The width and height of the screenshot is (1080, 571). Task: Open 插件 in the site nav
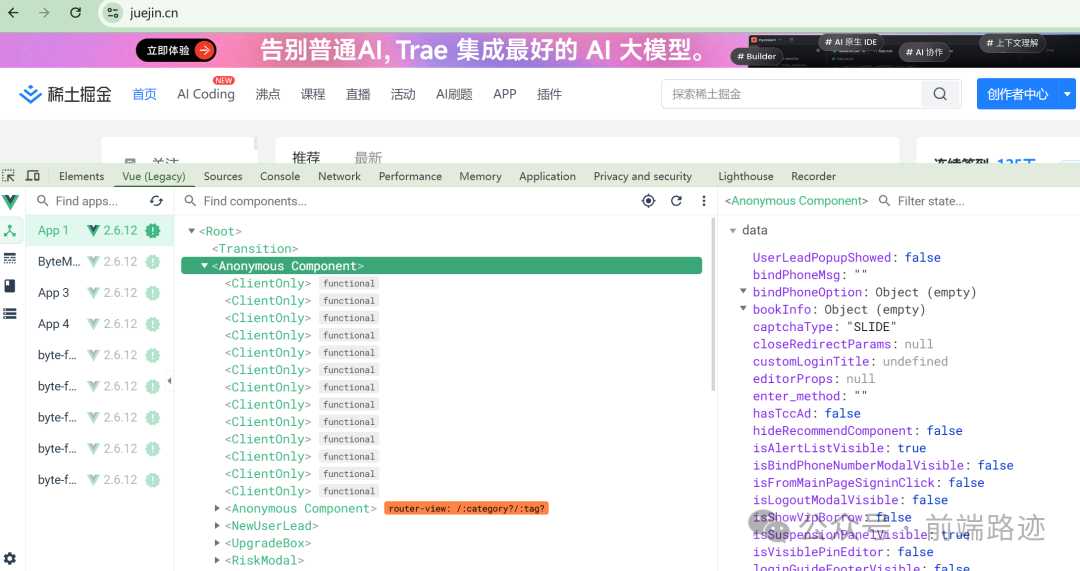coord(549,94)
